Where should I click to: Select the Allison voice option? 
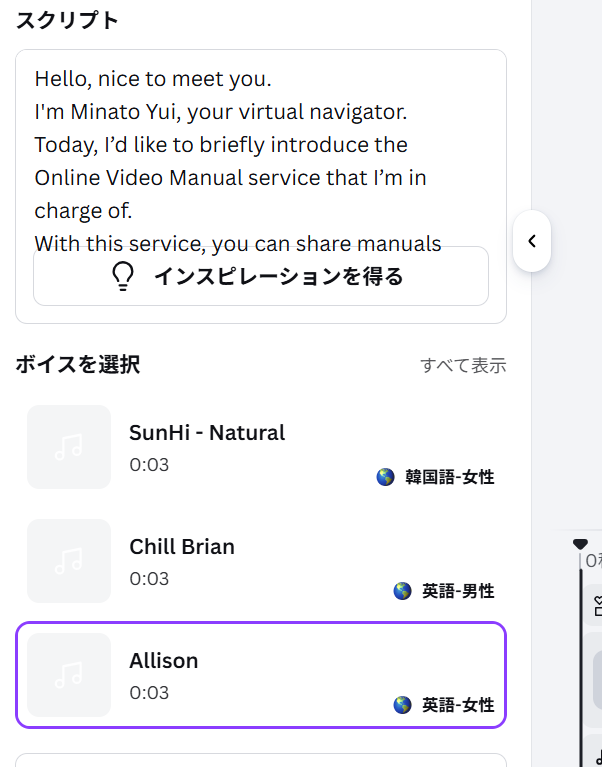click(x=261, y=675)
